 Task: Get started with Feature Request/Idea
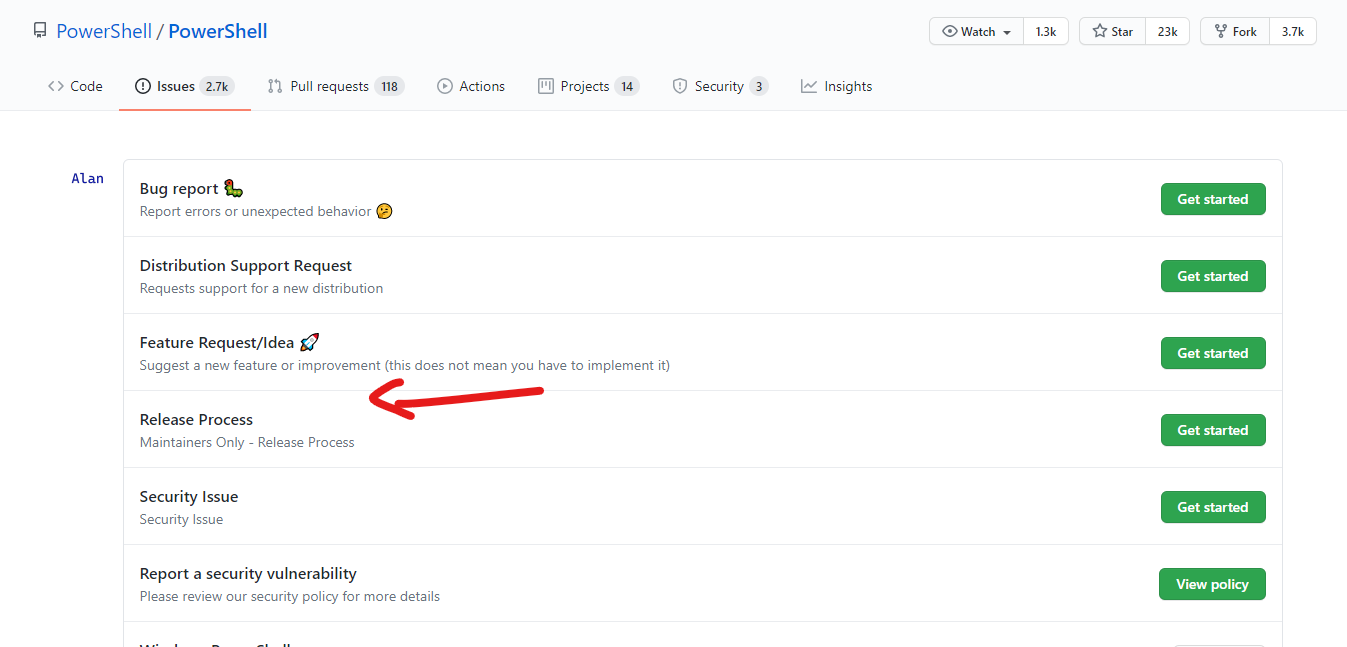tap(1213, 353)
